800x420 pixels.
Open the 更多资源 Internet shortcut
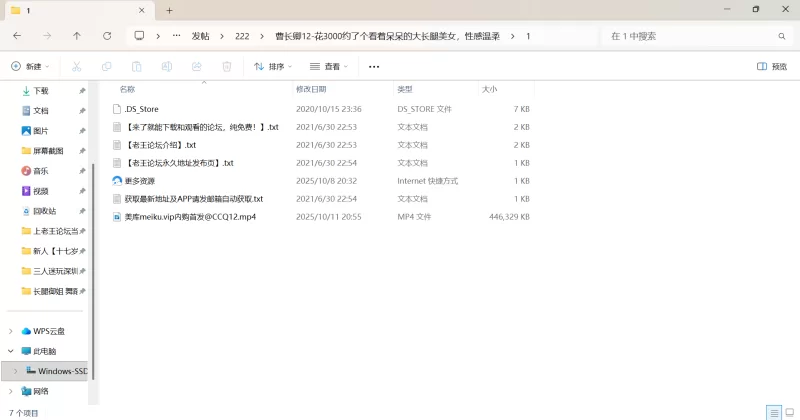point(140,181)
